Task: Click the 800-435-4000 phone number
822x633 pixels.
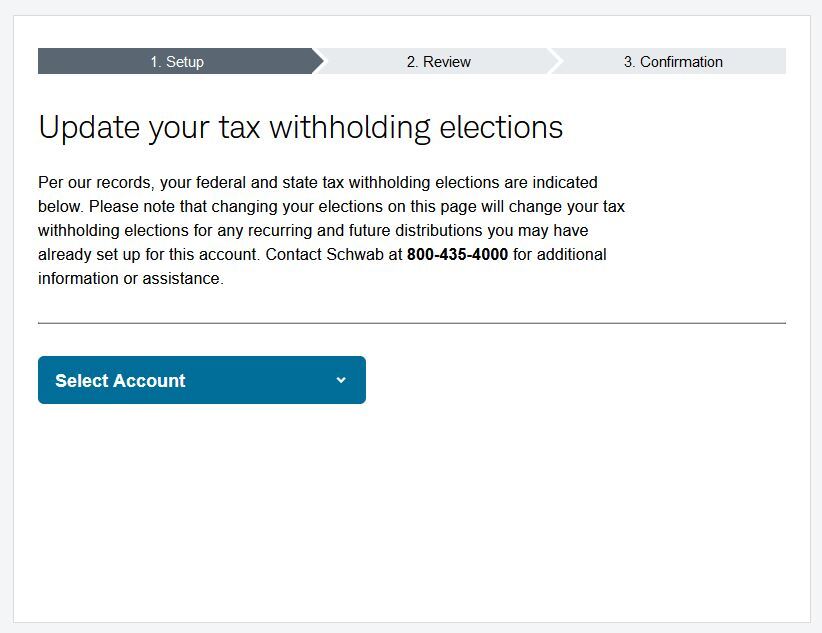Action: [457, 255]
